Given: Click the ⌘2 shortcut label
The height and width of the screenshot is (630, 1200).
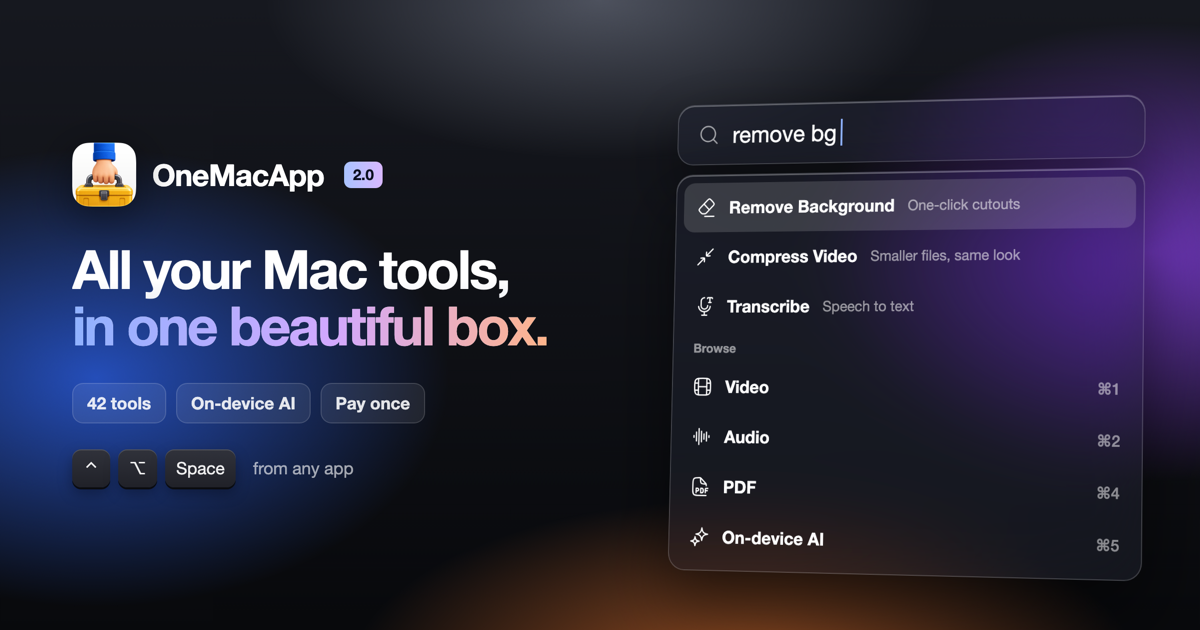Looking at the screenshot, I should click(x=1108, y=441).
